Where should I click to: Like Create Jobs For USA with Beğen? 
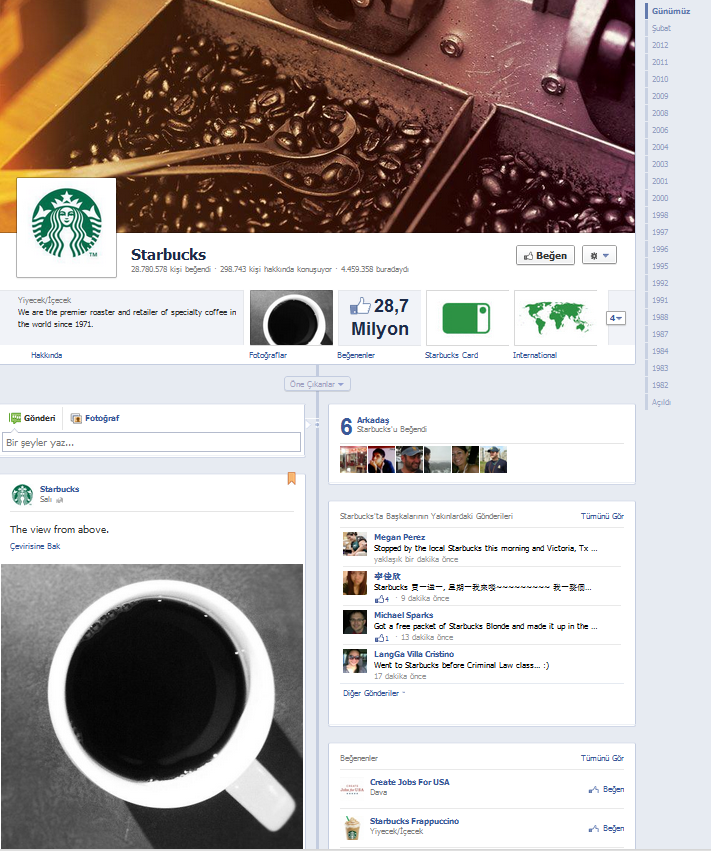[x=606, y=790]
